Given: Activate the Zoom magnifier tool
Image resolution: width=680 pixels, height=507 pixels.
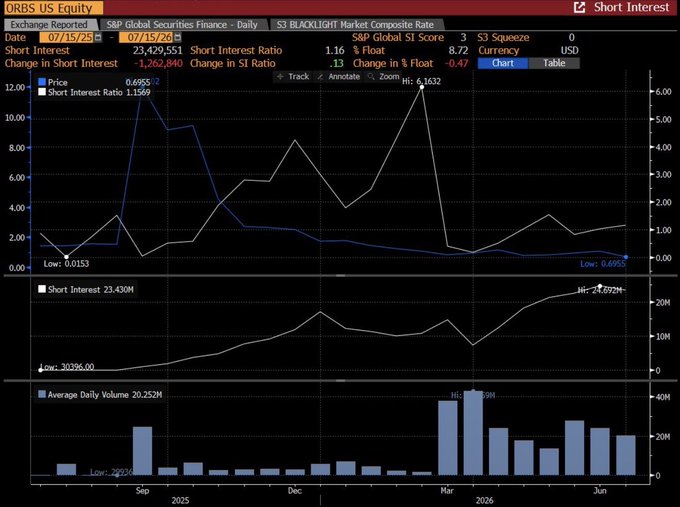Looking at the screenshot, I should pyautogui.click(x=383, y=76).
